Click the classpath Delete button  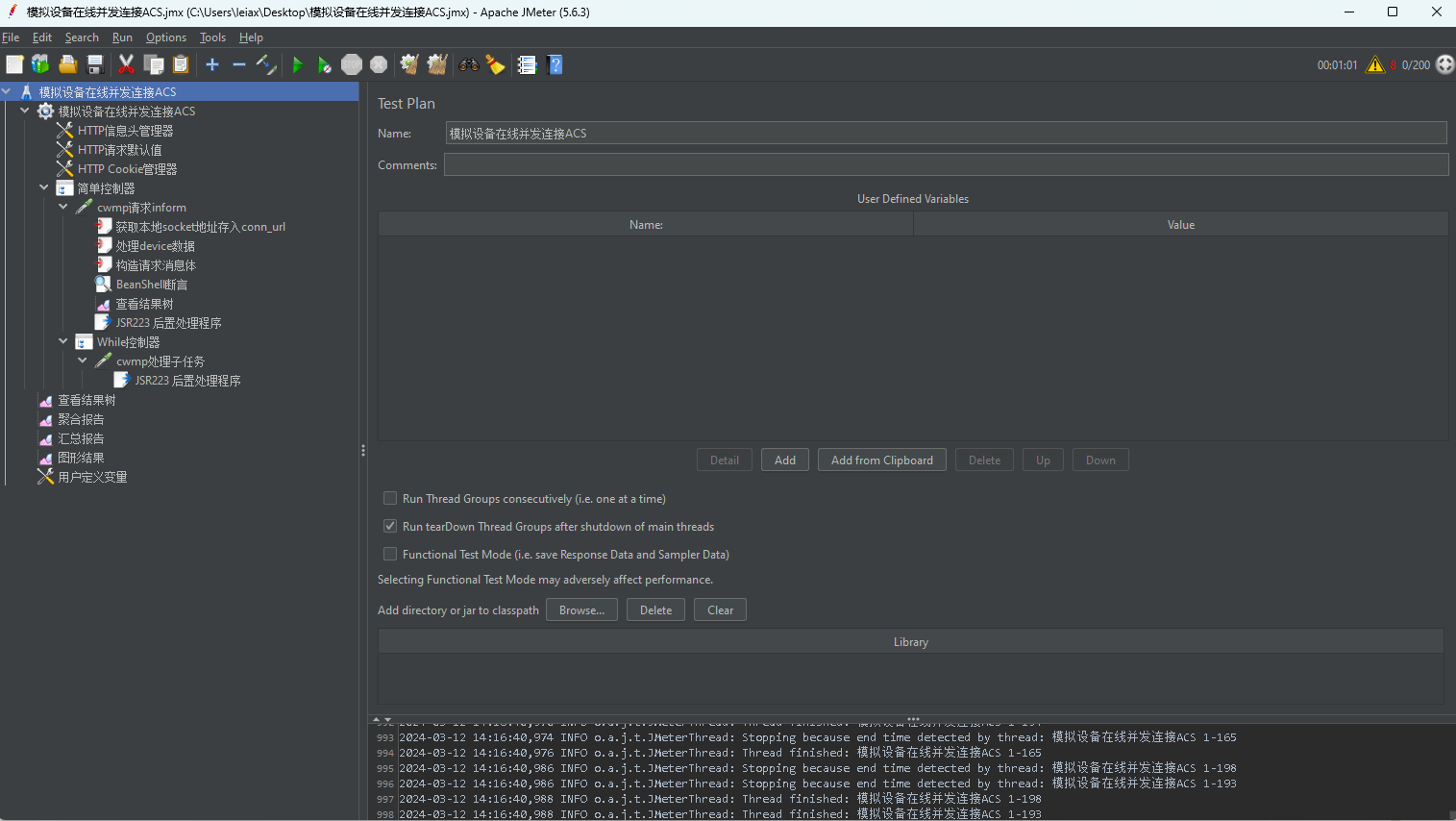click(655, 610)
